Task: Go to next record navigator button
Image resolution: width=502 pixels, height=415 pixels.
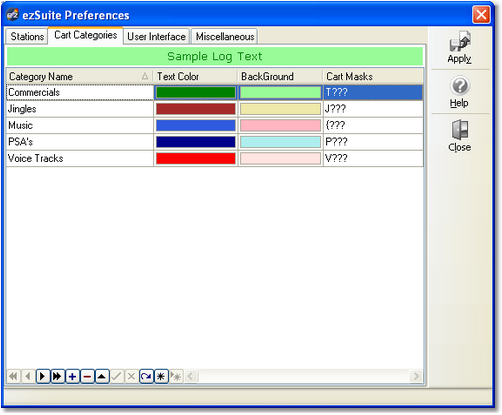Action: [43, 377]
